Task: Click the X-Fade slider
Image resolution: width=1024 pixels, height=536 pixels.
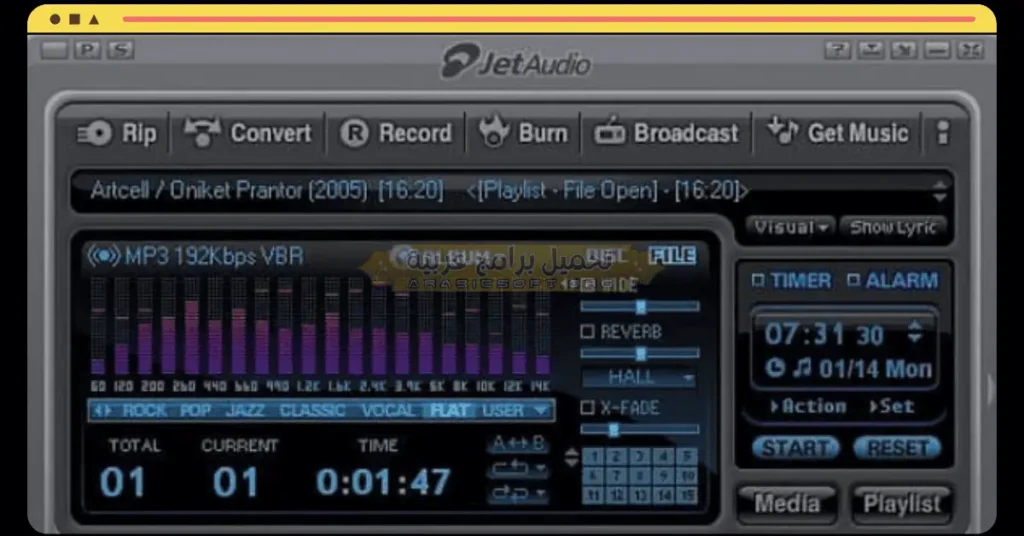Action: [639, 430]
